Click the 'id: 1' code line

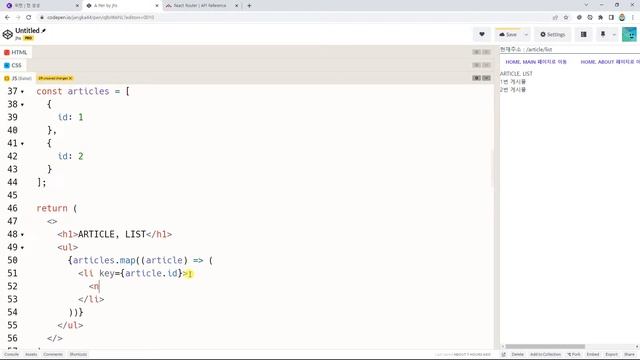point(70,117)
